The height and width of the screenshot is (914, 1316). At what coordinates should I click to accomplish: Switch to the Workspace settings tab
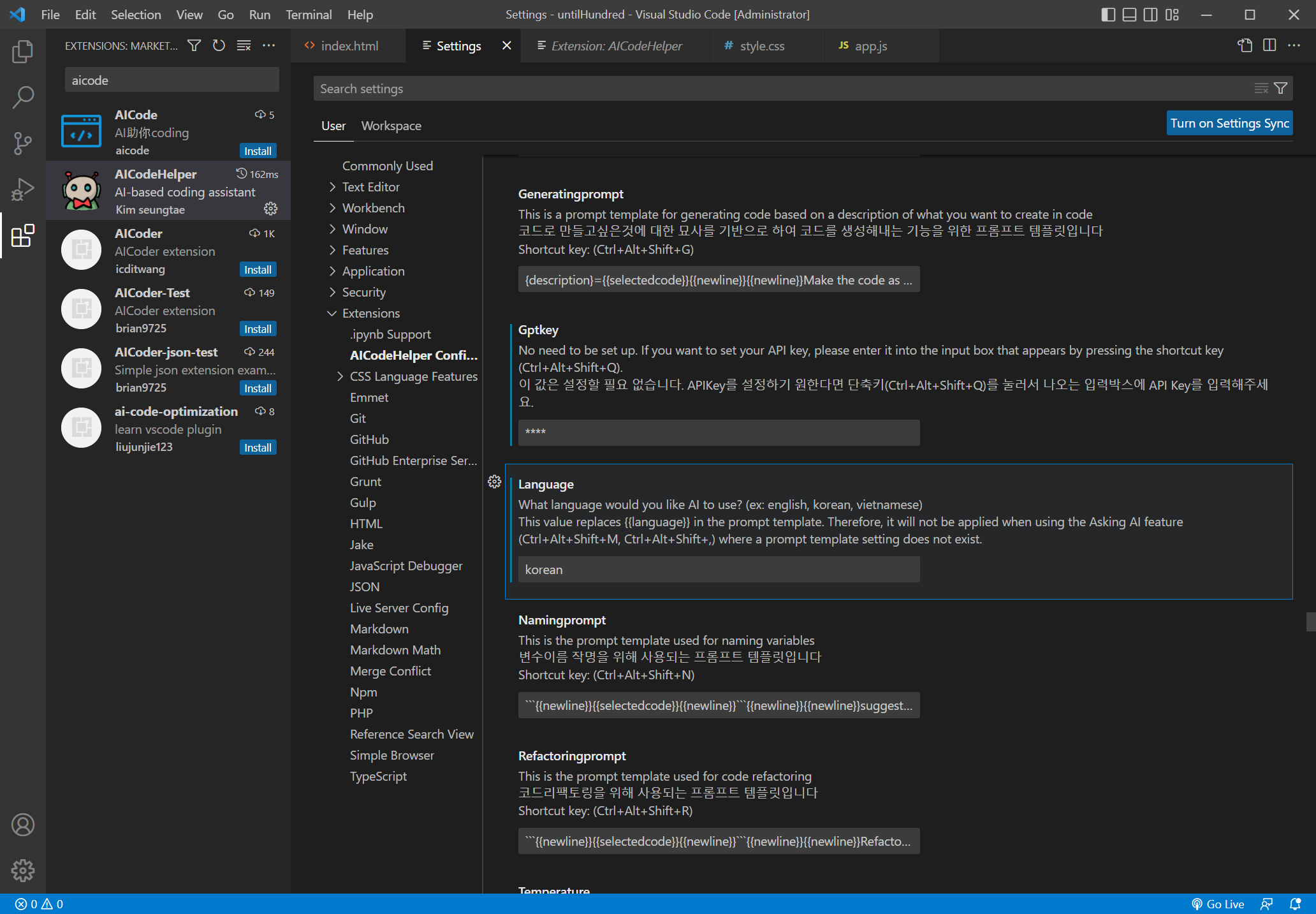coord(391,126)
